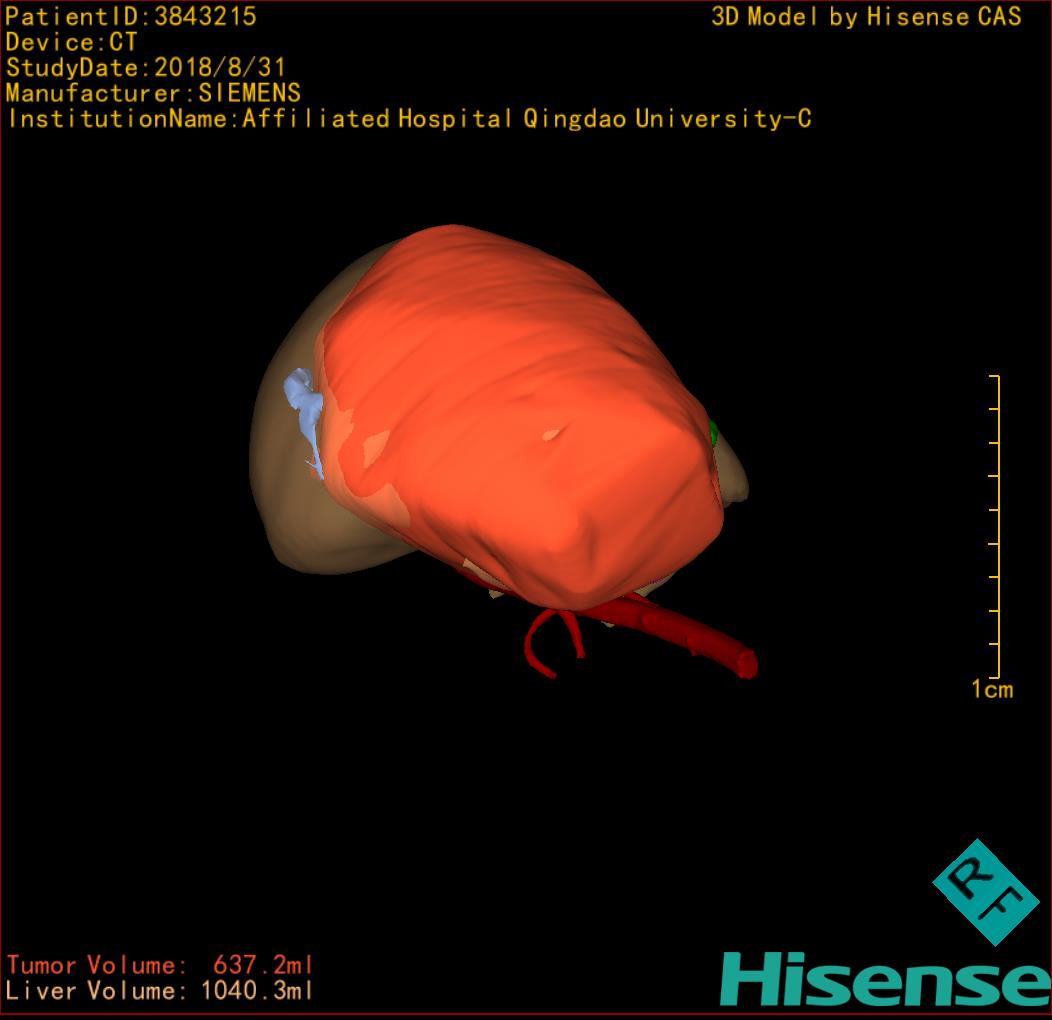Screen dimensions: 1052x1020
Task: Click the 3D Model by Hisense CAS caption
Action: [x=866, y=16]
